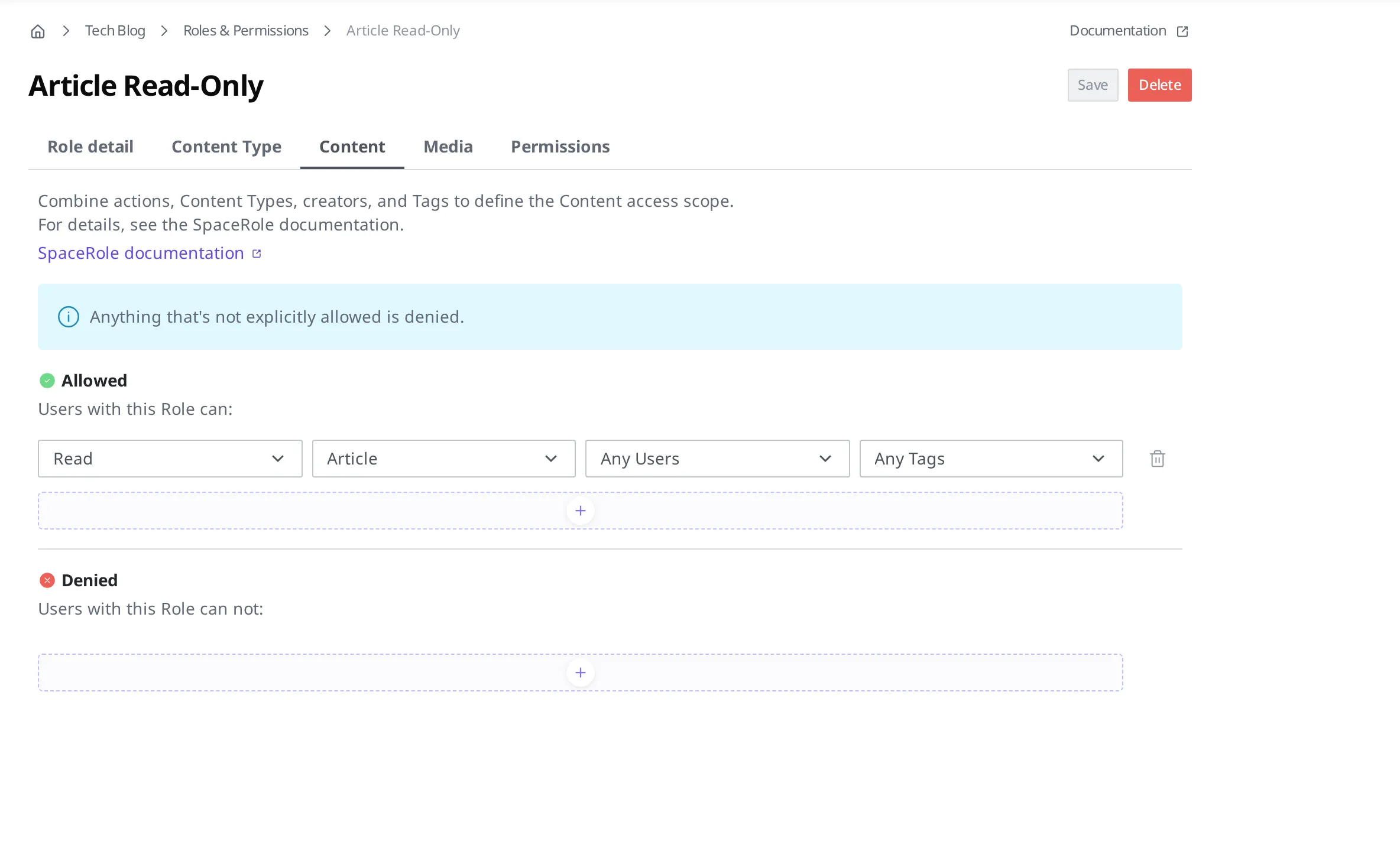1400x851 pixels.
Task: Open the Read action dropdown
Action: tap(170, 459)
